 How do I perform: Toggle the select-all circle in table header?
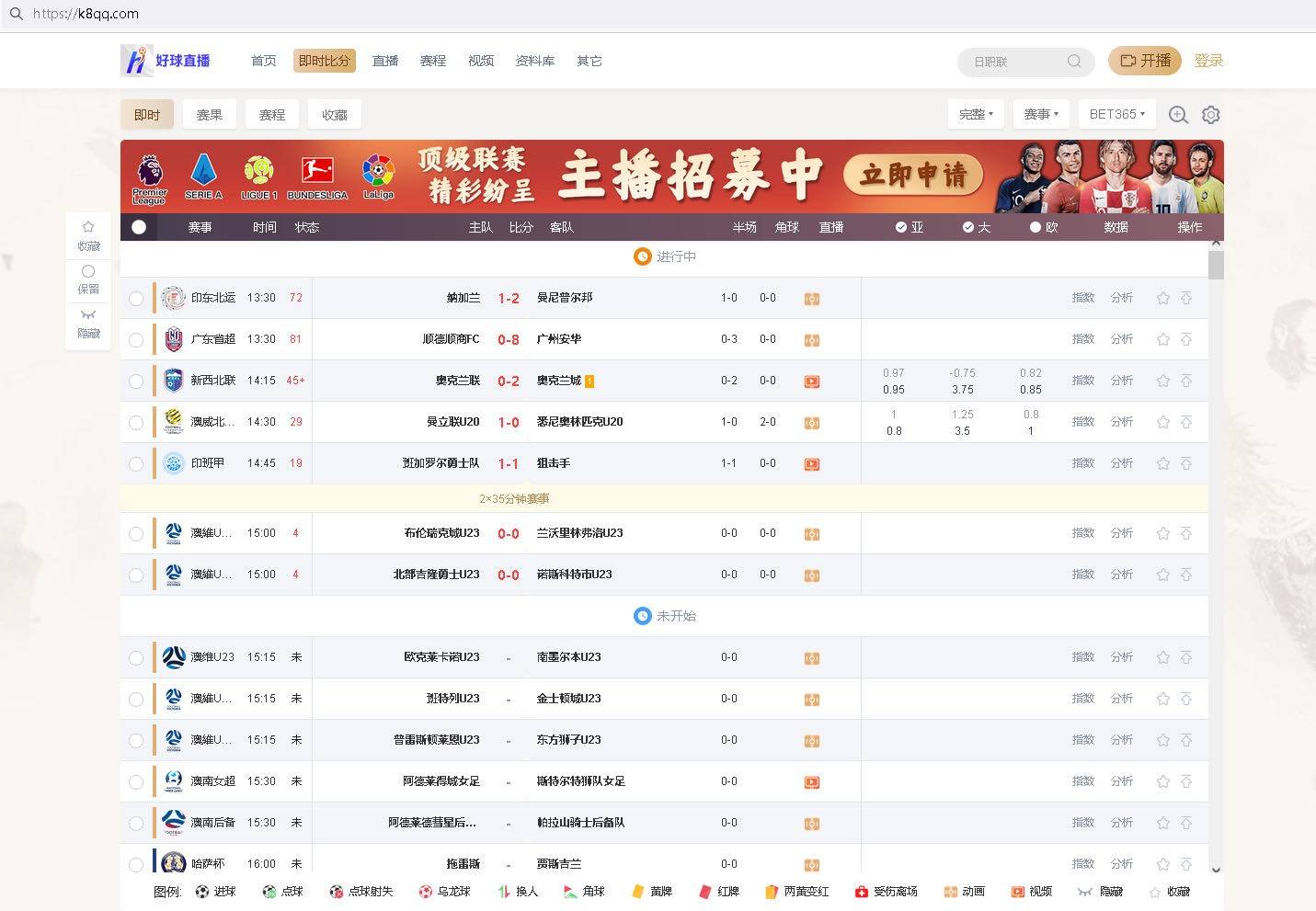[x=139, y=227]
